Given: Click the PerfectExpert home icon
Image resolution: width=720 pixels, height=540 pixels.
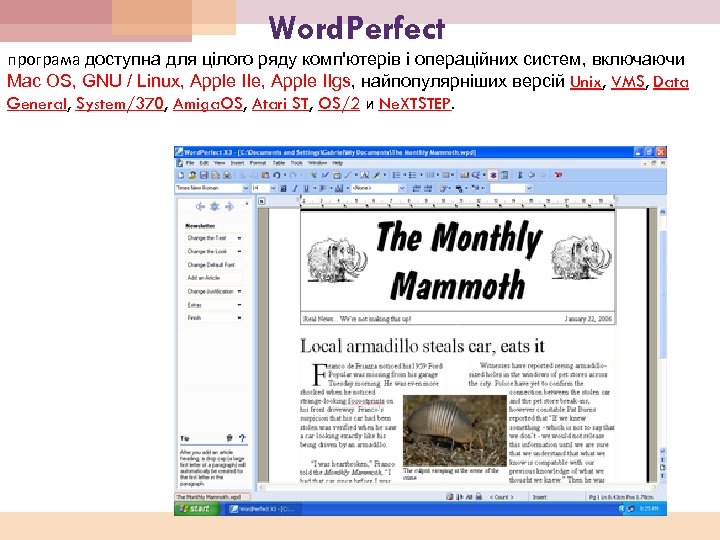Looking at the screenshot, I should 214,207.
